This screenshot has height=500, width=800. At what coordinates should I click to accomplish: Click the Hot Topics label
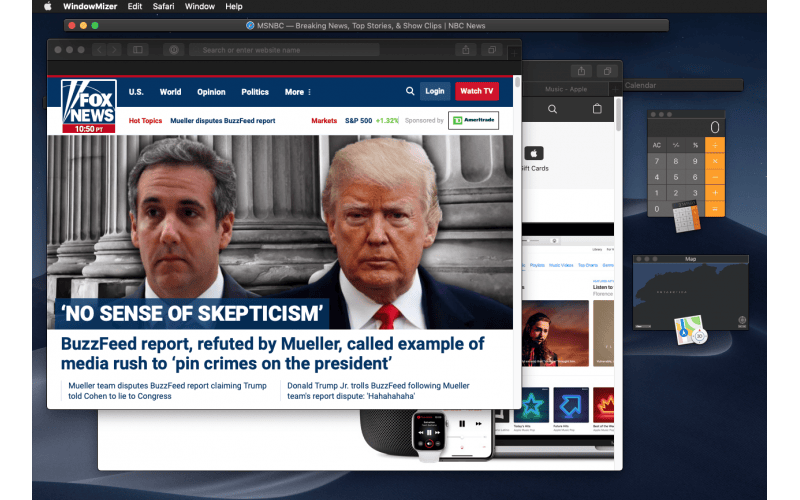pos(145,120)
